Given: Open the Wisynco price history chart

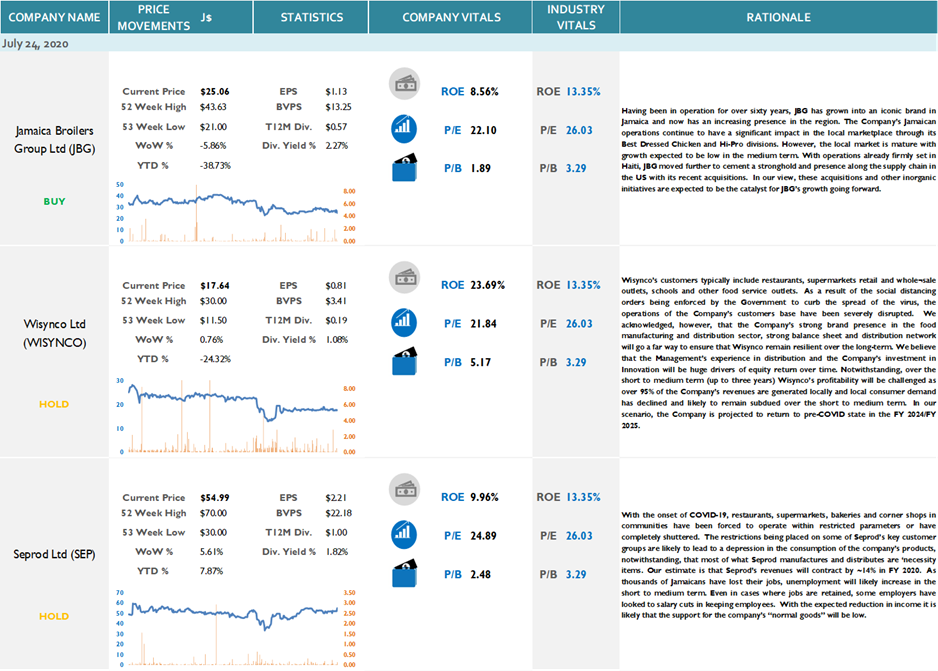Looking at the screenshot, I should tap(236, 415).
